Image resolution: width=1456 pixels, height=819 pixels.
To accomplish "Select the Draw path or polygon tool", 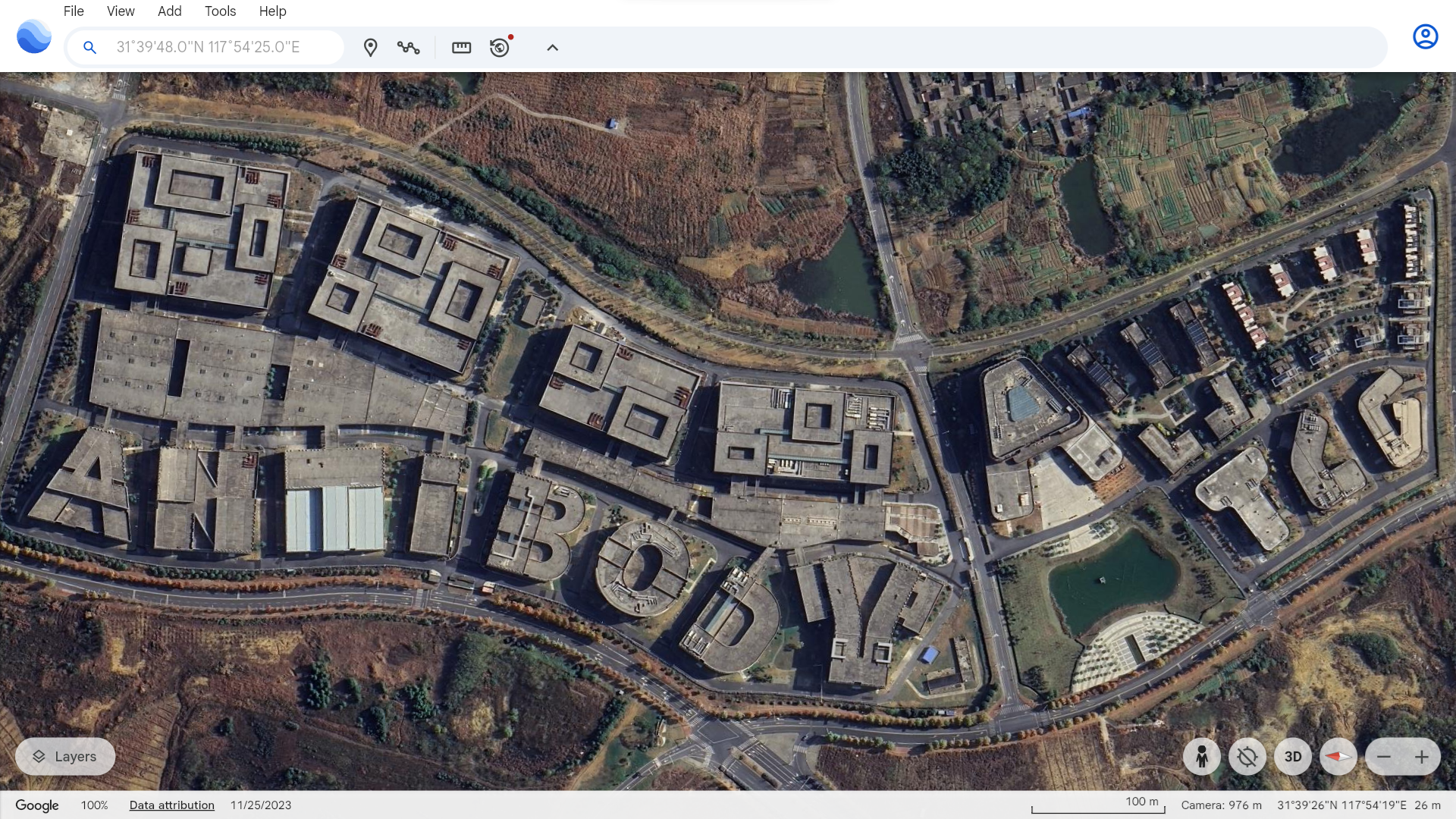I will click(x=408, y=48).
